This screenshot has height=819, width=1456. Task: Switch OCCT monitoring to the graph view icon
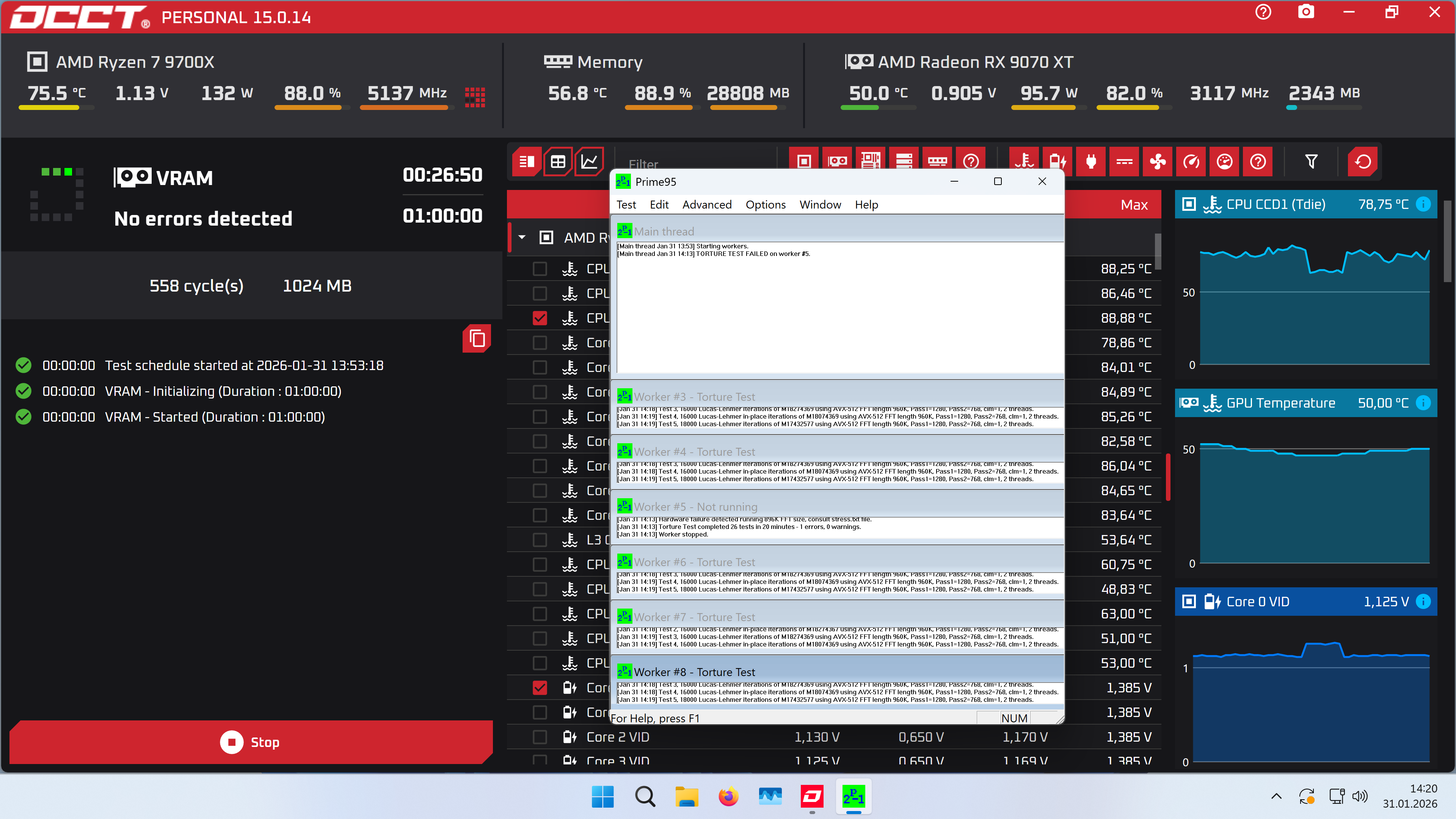pyautogui.click(x=589, y=162)
